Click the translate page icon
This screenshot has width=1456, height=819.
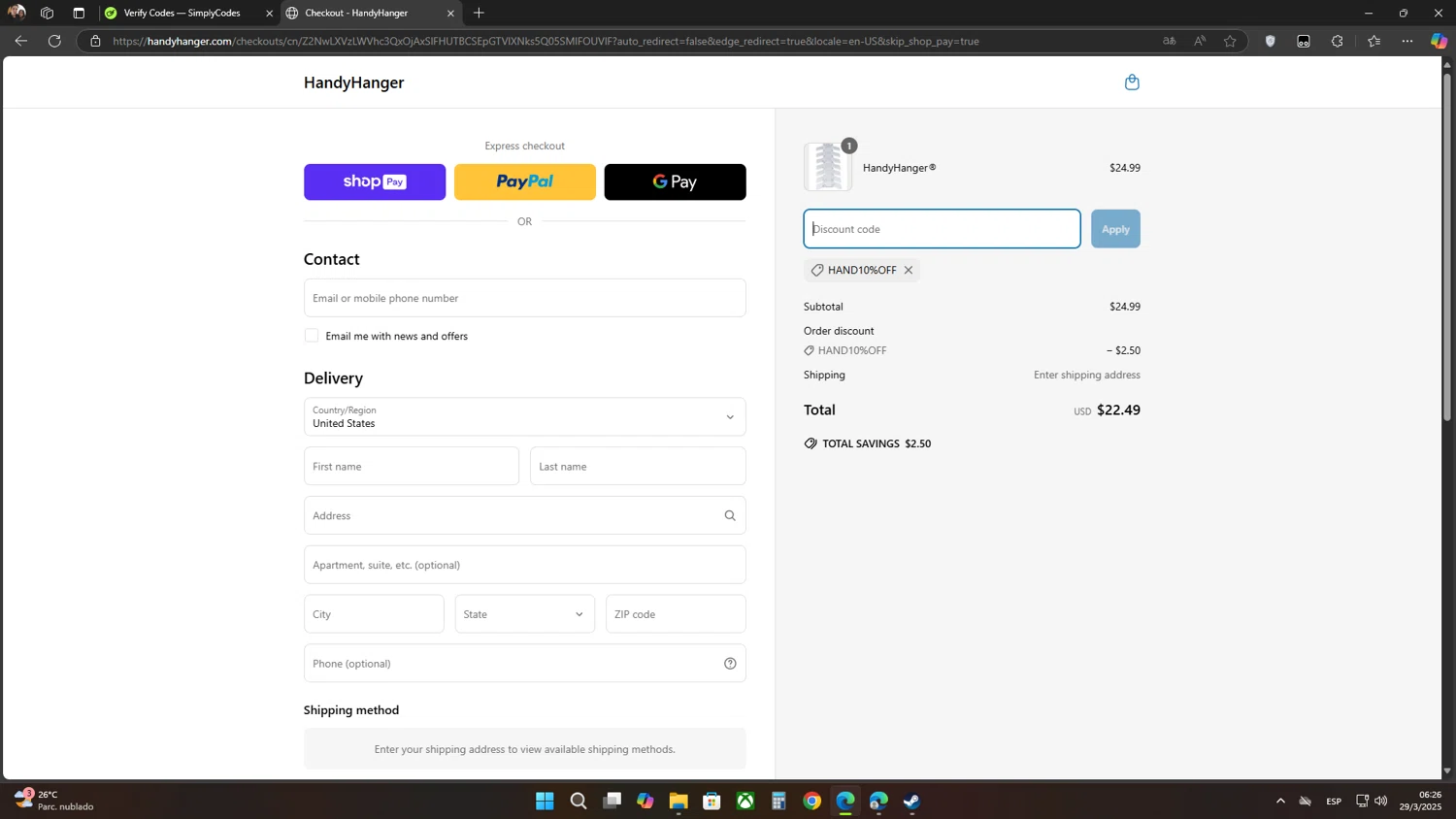(x=1169, y=41)
